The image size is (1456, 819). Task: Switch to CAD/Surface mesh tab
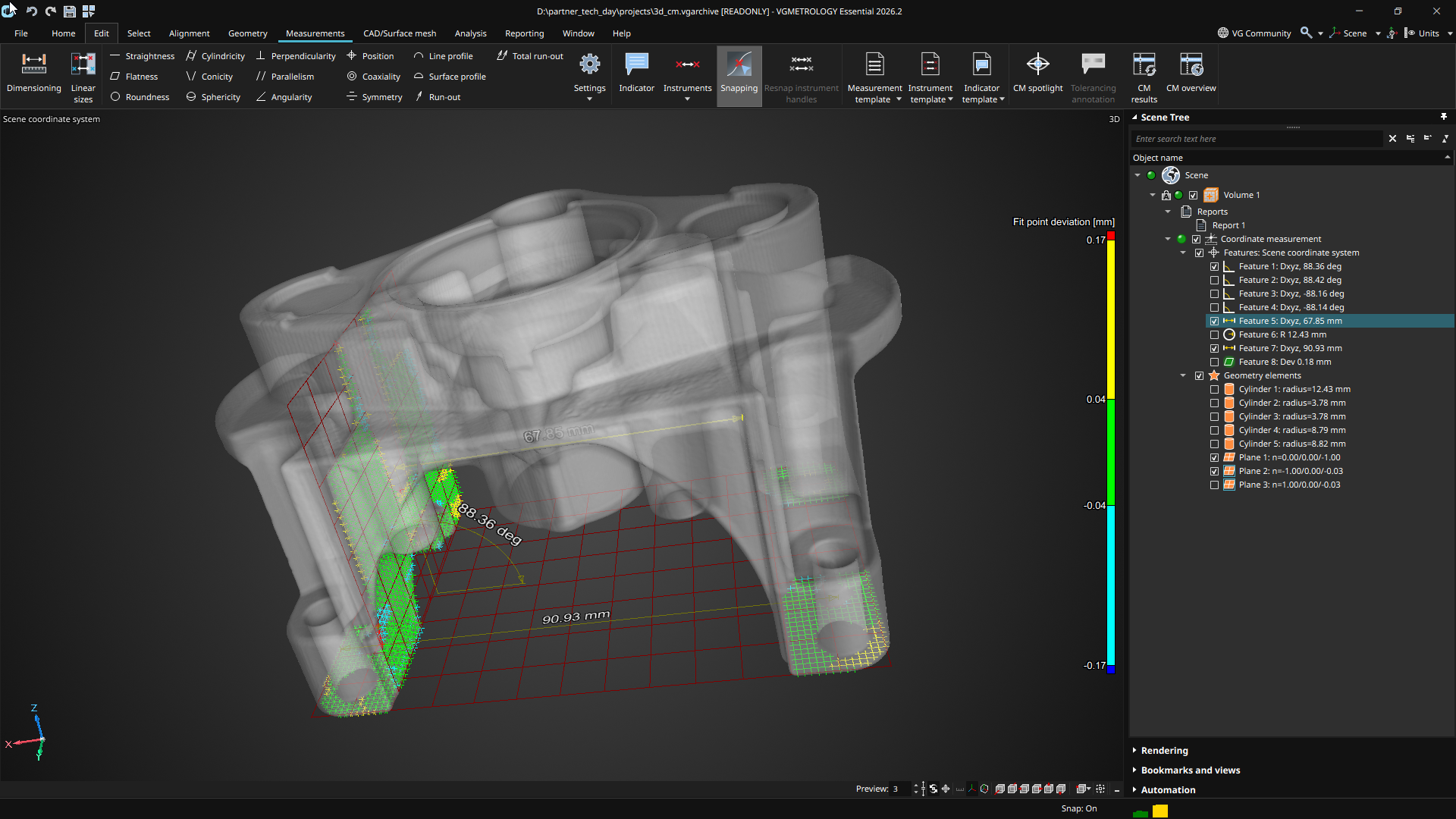pyautogui.click(x=400, y=33)
